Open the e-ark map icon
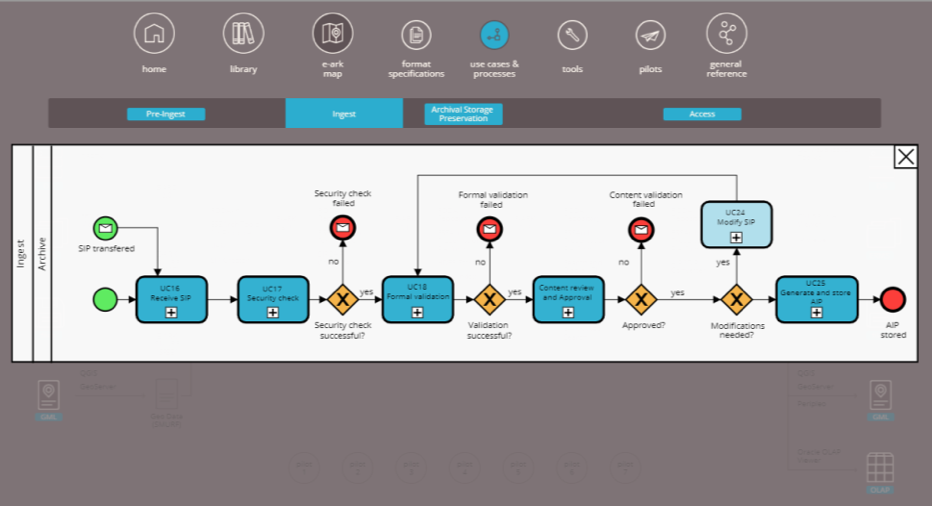The width and height of the screenshot is (932, 506). tap(333, 34)
